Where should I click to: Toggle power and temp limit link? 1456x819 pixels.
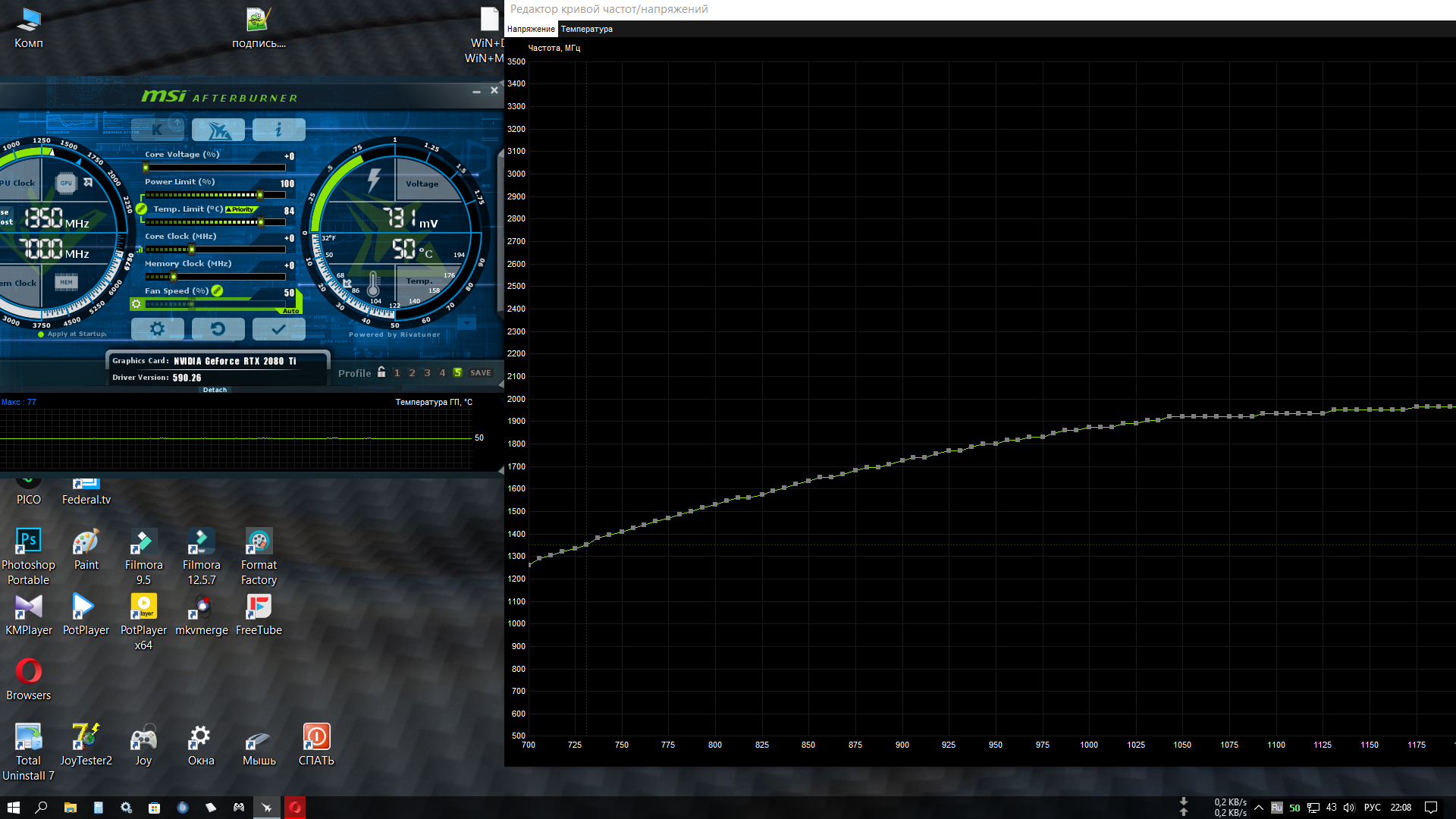click(x=142, y=209)
